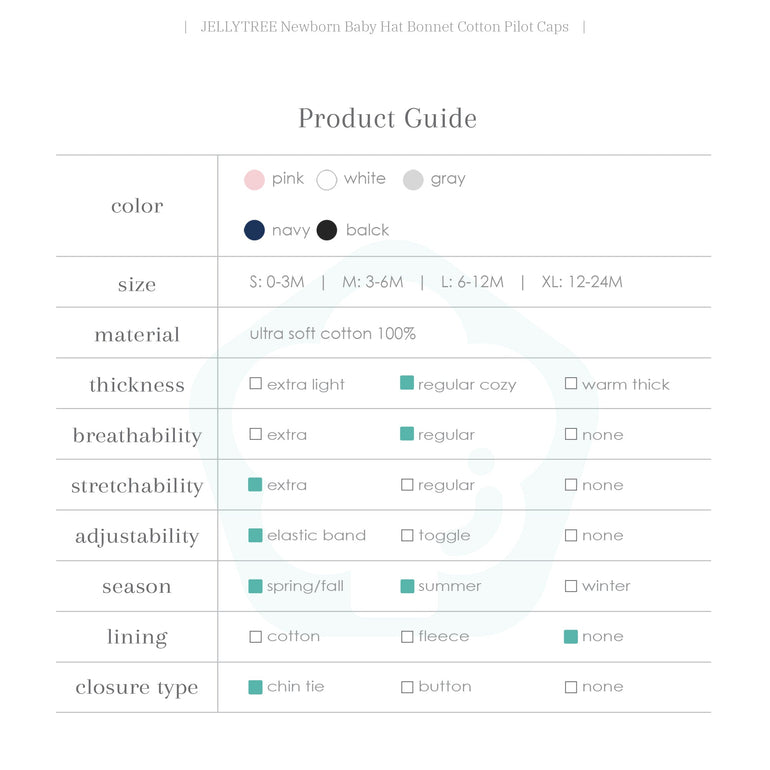Uncheck the spring/fall season box

(x=256, y=586)
